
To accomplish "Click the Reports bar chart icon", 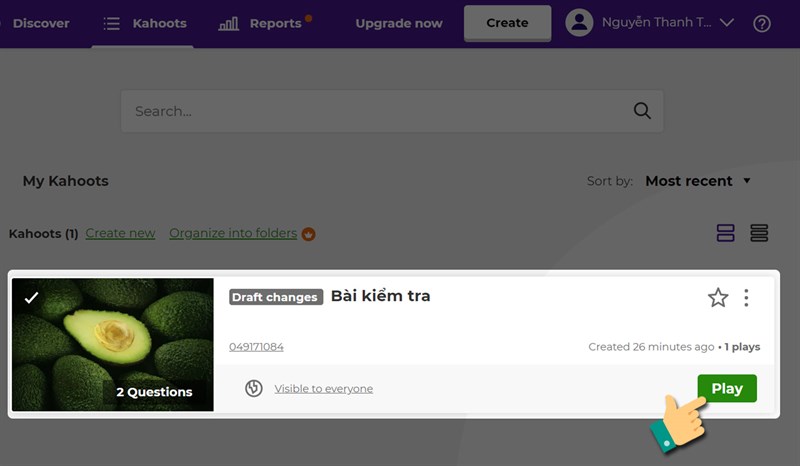I will pyautogui.click(x=229, y=23).
